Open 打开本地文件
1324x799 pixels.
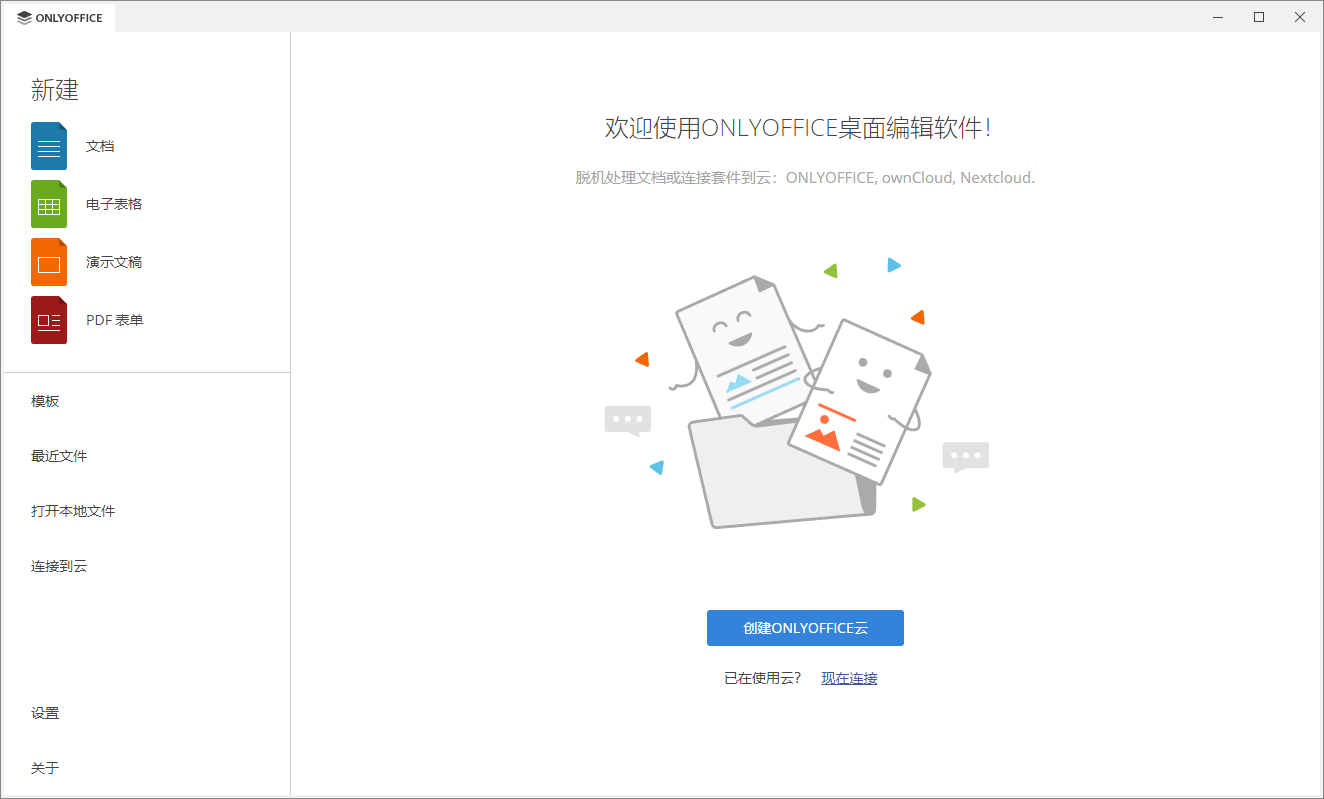[71, 510]
